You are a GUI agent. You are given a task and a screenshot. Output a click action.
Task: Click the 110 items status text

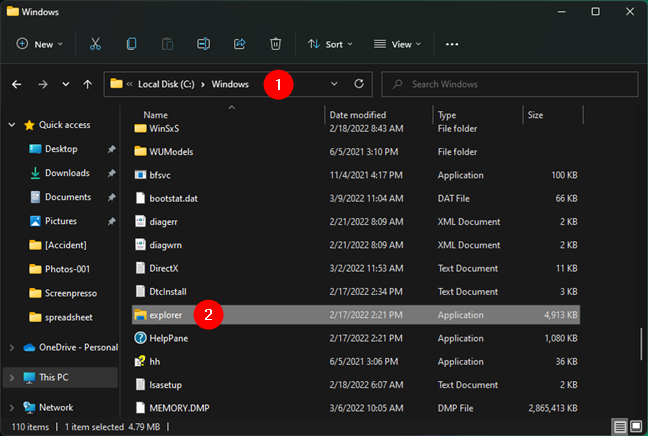click(30, 427)
